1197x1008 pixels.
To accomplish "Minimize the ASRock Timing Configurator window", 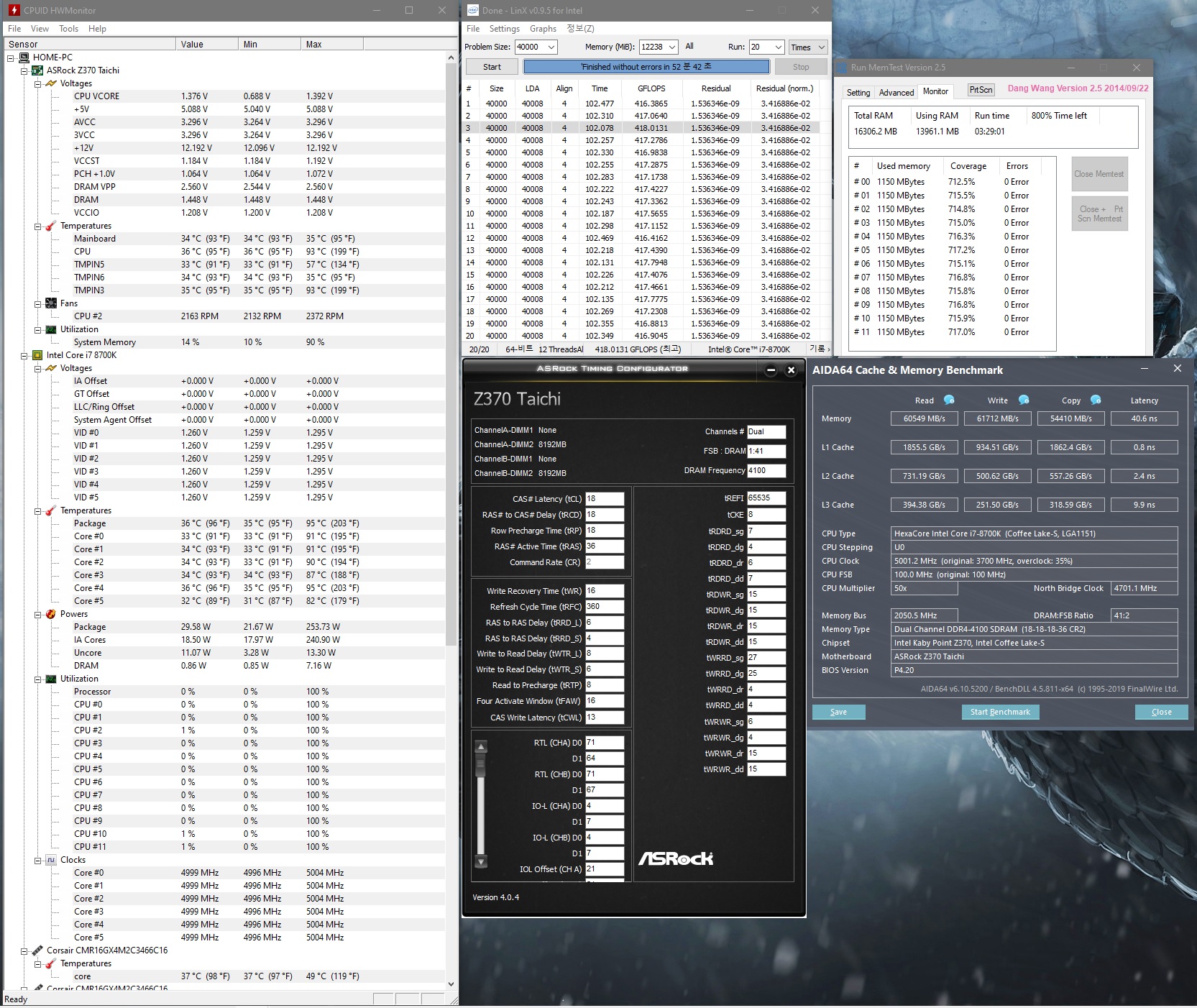I will [771, 370].
